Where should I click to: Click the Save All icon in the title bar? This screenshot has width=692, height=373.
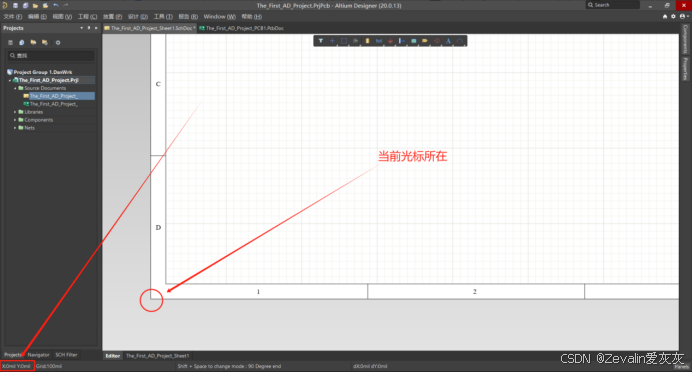click(x=25, y=5)
